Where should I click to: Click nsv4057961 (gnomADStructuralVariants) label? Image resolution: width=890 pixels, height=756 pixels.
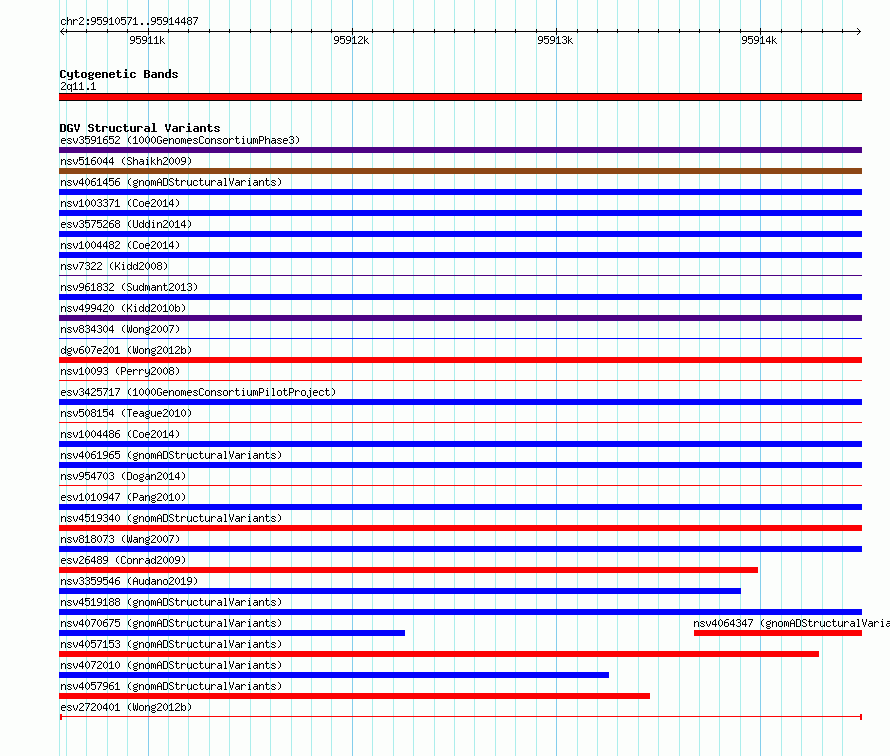coord(171,686)
